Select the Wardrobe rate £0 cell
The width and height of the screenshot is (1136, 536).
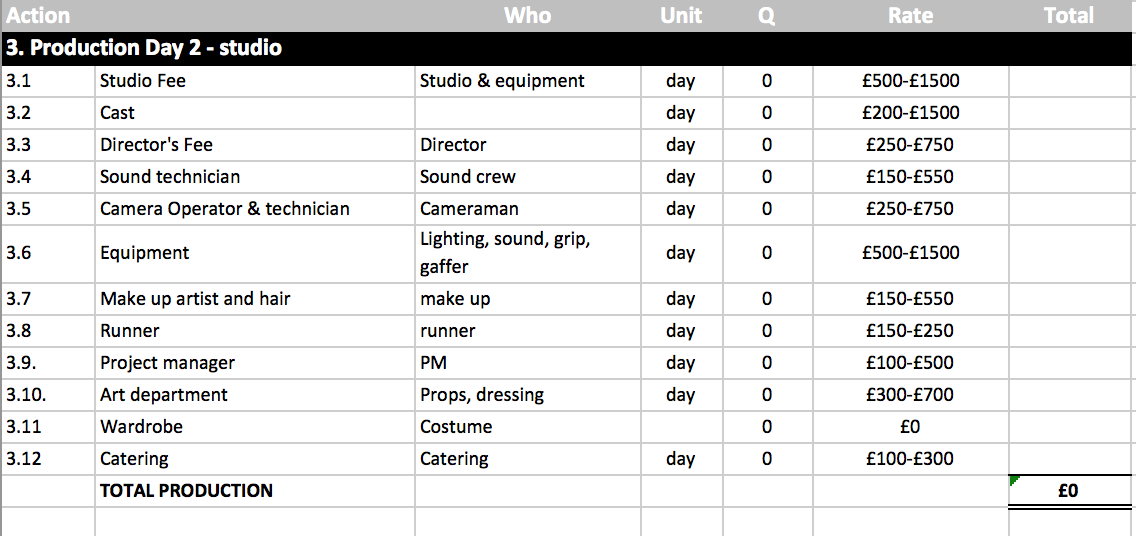pyautogui.click(x=911, y=427)
